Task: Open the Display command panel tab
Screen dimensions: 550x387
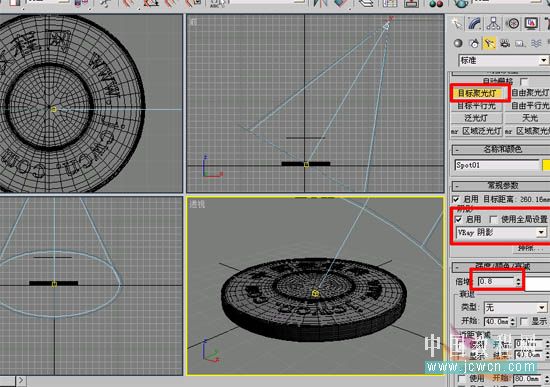Action: [531, 24]
